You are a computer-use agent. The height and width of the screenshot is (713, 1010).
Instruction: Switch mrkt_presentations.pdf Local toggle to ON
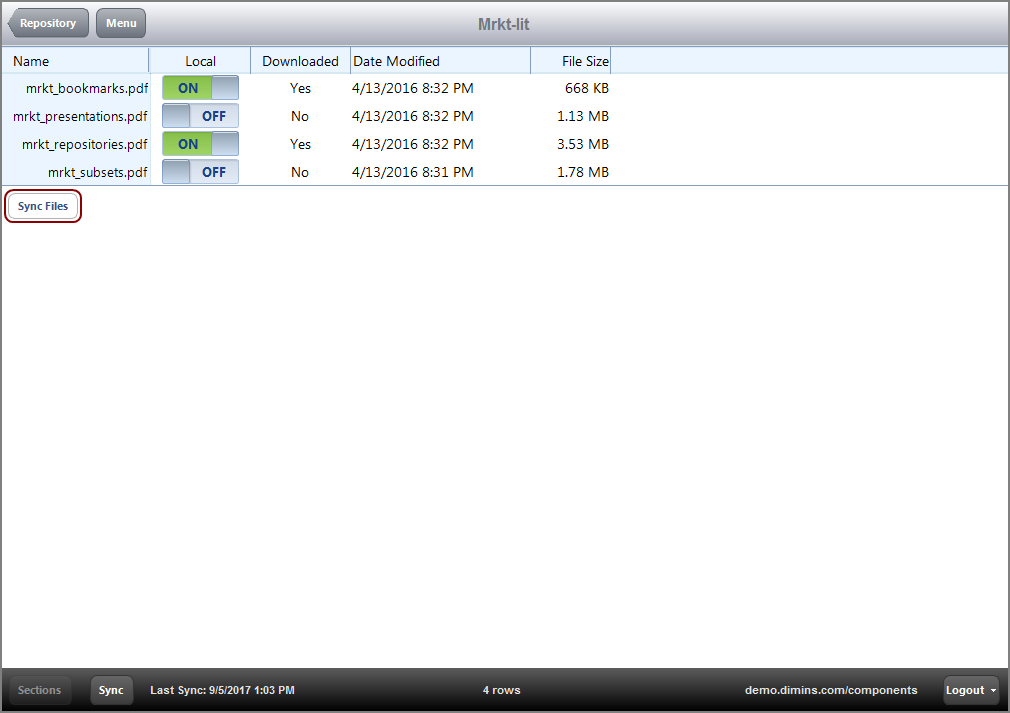tap(200, 116)
